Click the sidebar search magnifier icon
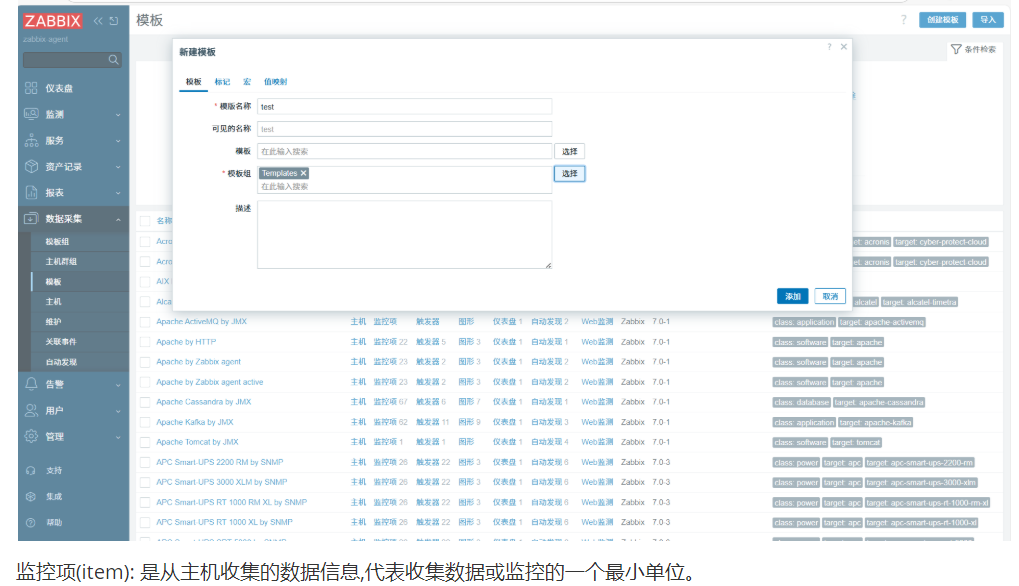Image resolution: width=1019 pixels, height=586 pixels. (x=114, y=60)
